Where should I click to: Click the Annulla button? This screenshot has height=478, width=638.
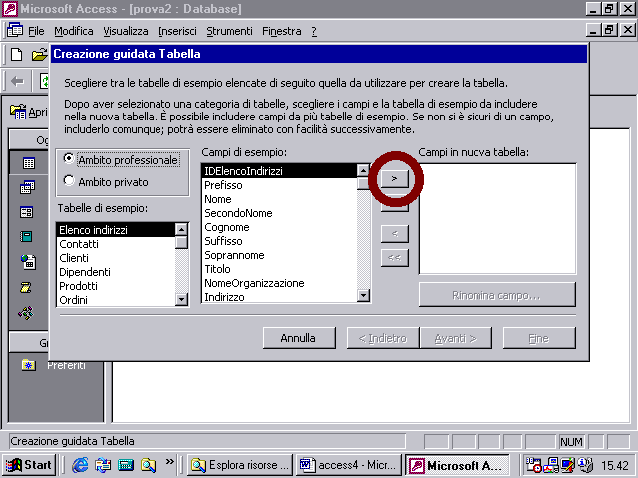(299, 338)
